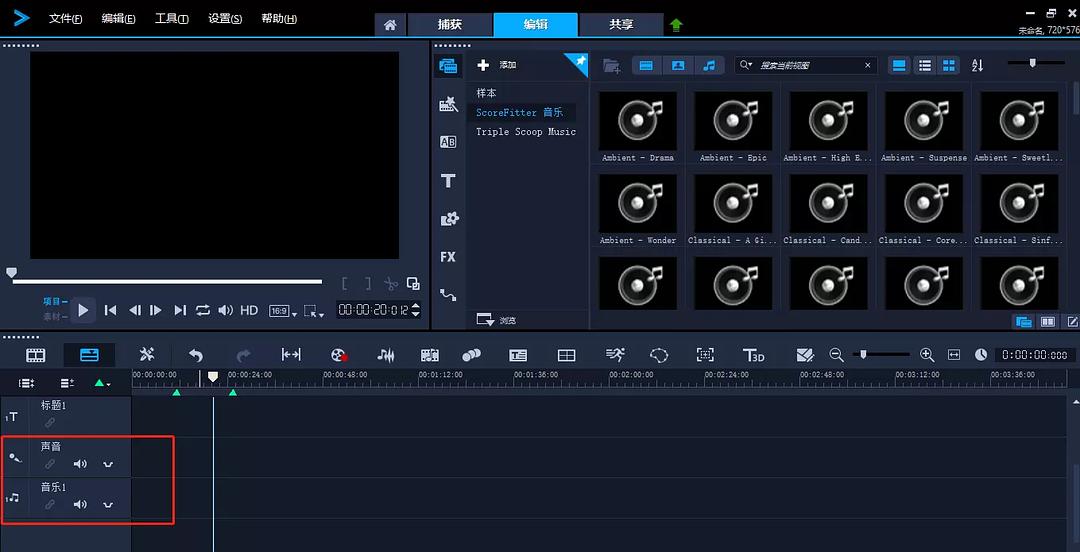Screen dimensions: 1080x552
Task: Open the Record/Capture option icon
Action: pos(339,355)
